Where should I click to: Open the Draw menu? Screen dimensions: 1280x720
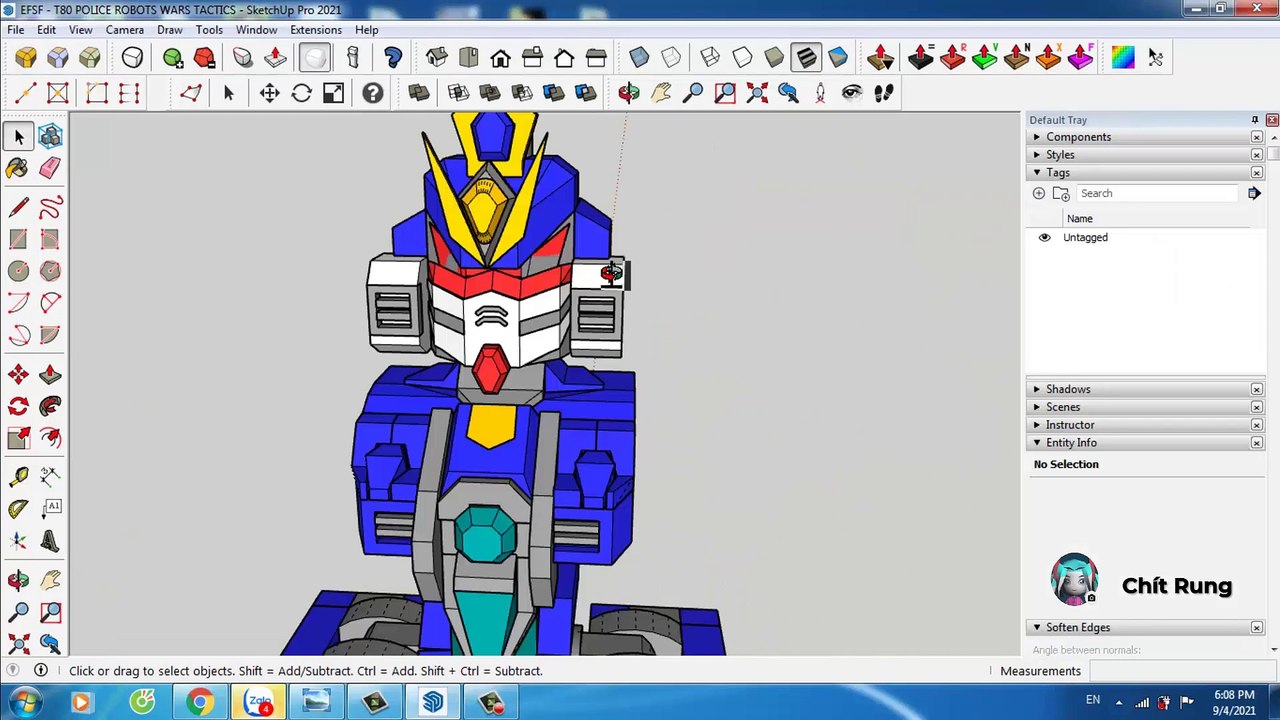click(x=170, y=30)
